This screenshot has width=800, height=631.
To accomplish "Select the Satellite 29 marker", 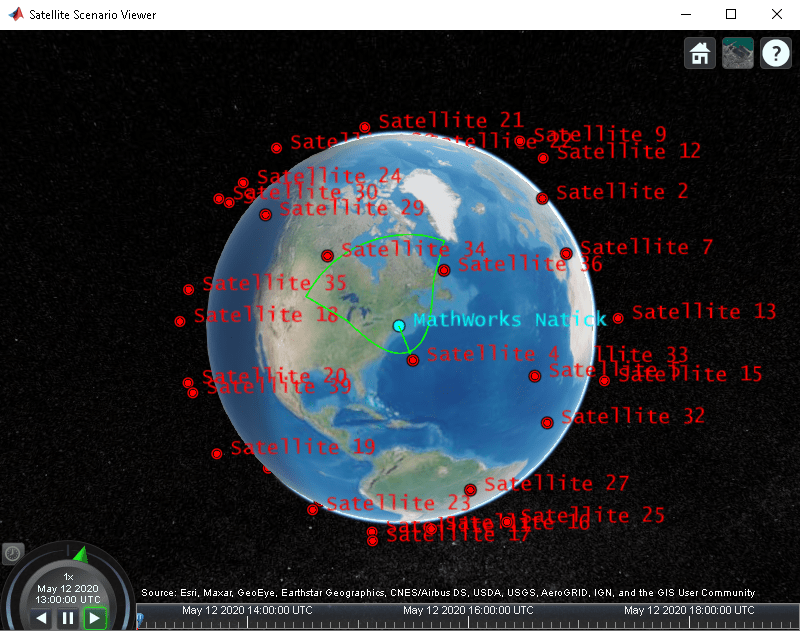I will point(265,215).
